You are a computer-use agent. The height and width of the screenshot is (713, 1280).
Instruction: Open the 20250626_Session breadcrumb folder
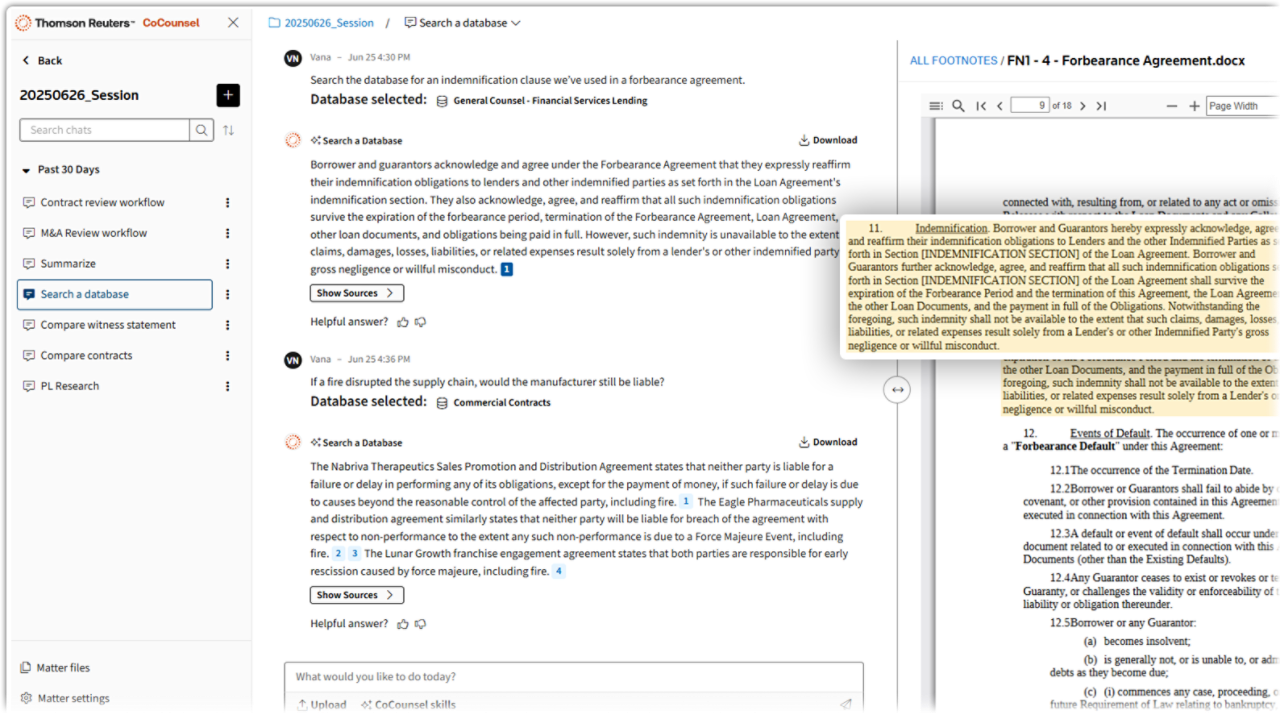[x=321, y=22]
